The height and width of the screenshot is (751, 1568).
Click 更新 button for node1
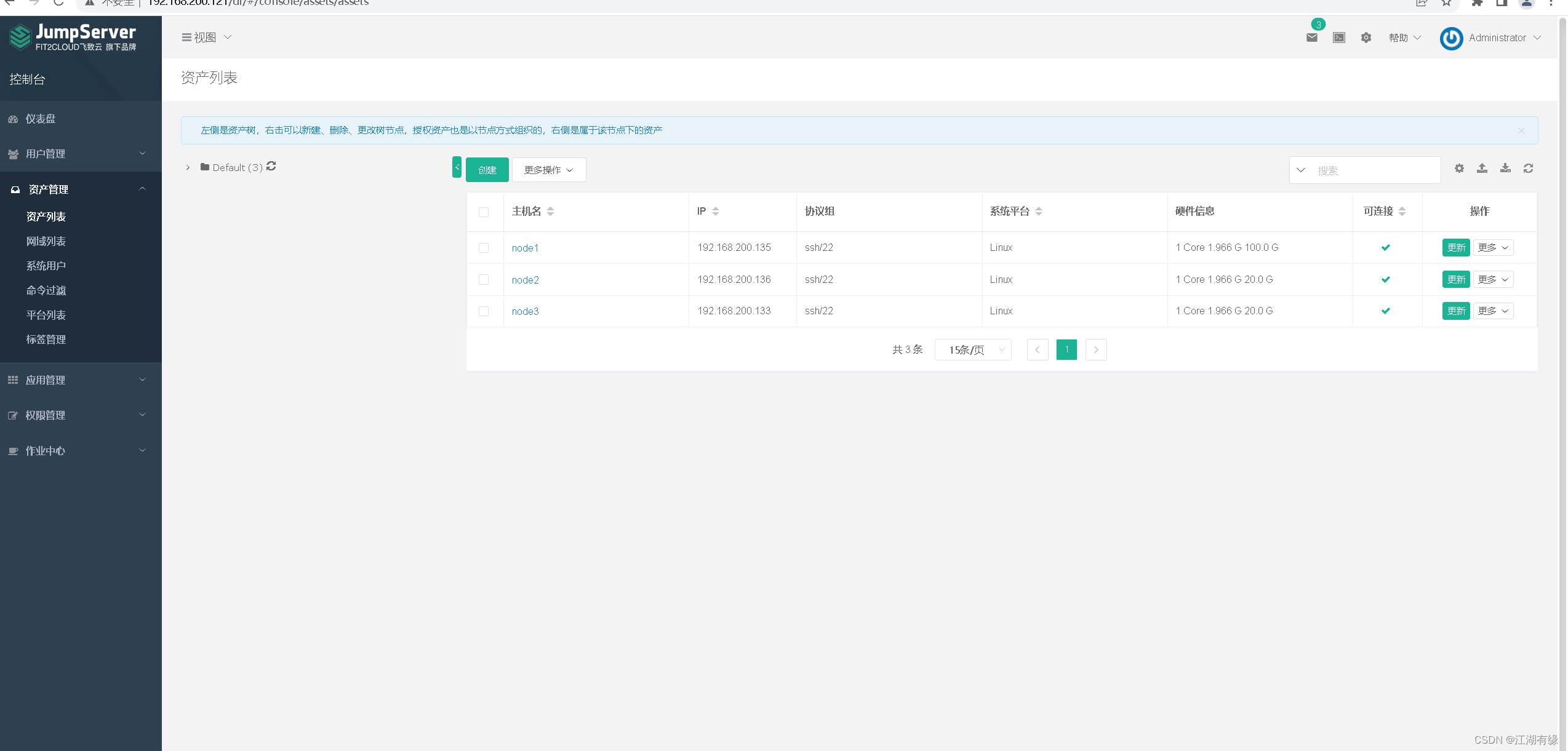coord(1456,247)
